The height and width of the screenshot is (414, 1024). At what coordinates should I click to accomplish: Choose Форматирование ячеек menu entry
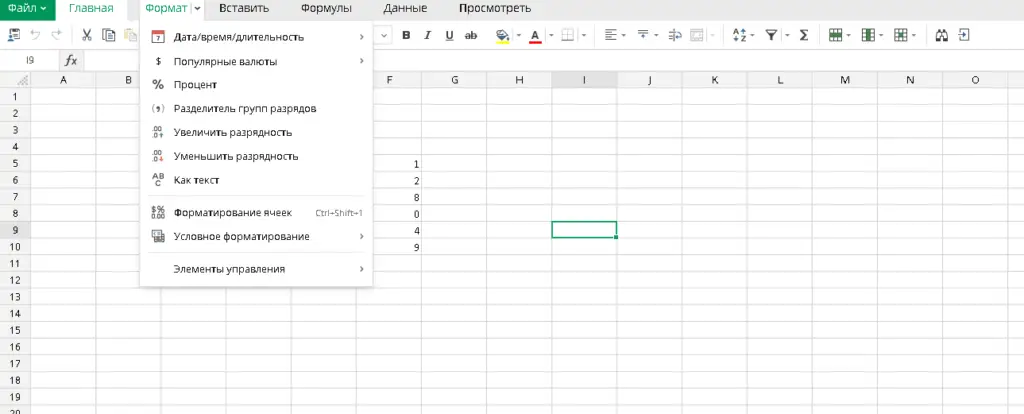232,212
